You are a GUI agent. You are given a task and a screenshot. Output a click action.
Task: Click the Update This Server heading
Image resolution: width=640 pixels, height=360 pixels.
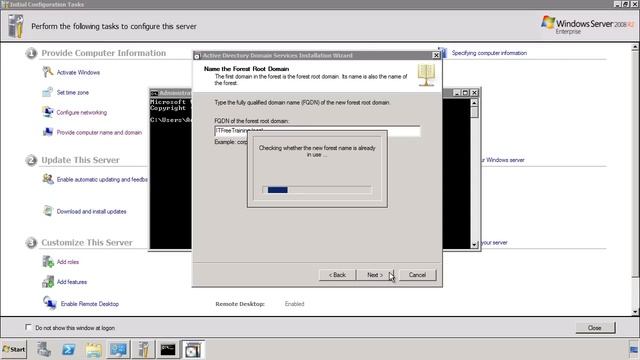point(80,160)
